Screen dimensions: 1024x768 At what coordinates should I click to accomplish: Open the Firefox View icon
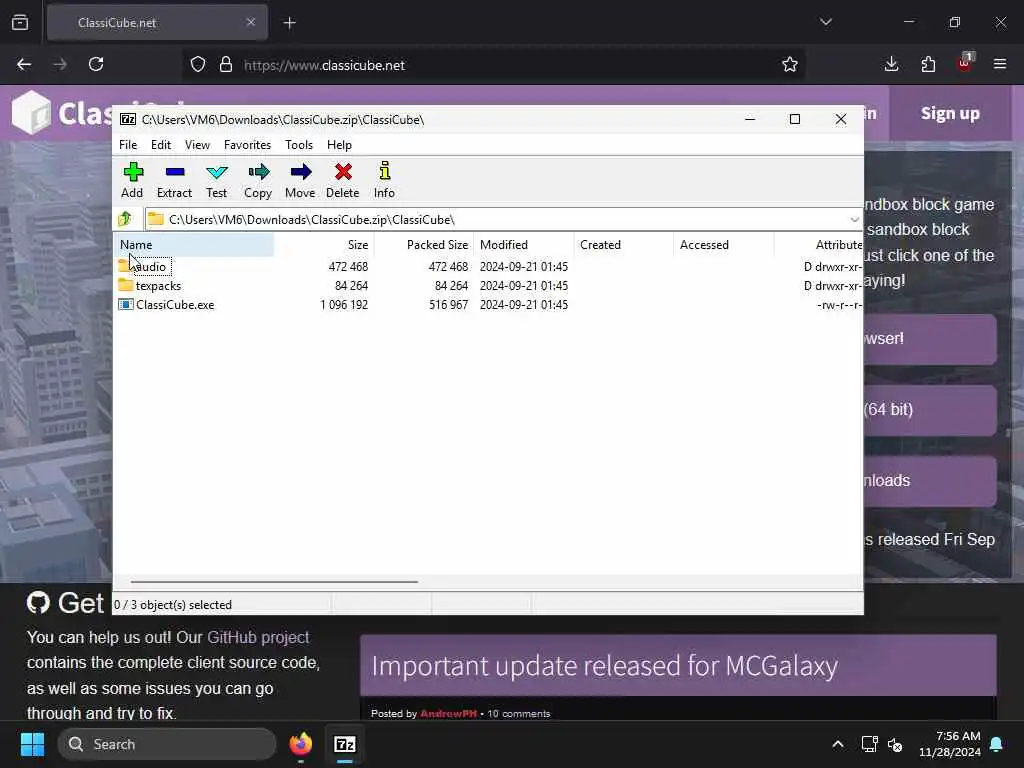20,22
